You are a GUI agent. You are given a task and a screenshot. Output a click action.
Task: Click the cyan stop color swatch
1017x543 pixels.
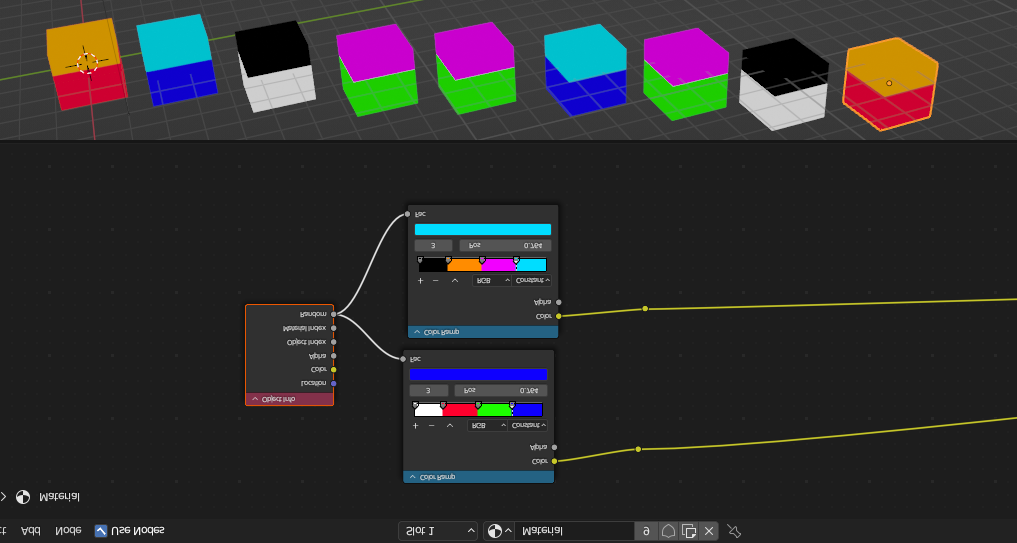click(x=483, y=230)
